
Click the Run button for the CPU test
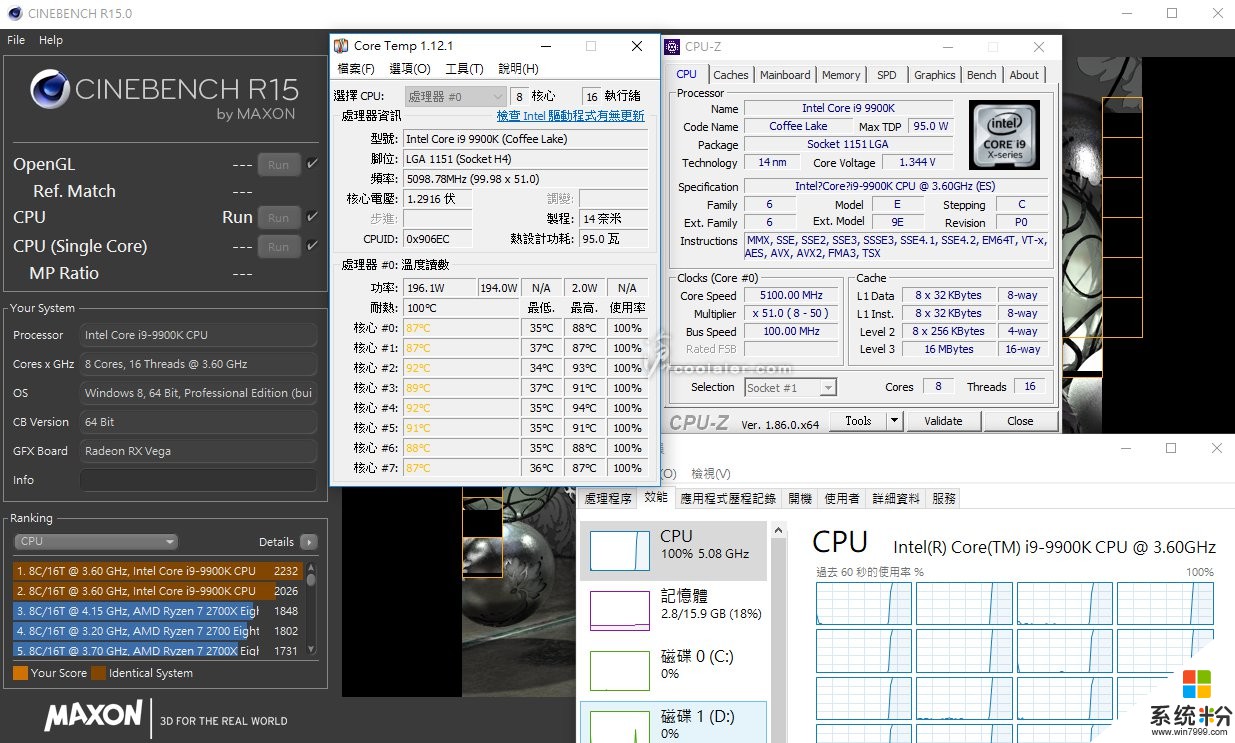coord(278,217)
